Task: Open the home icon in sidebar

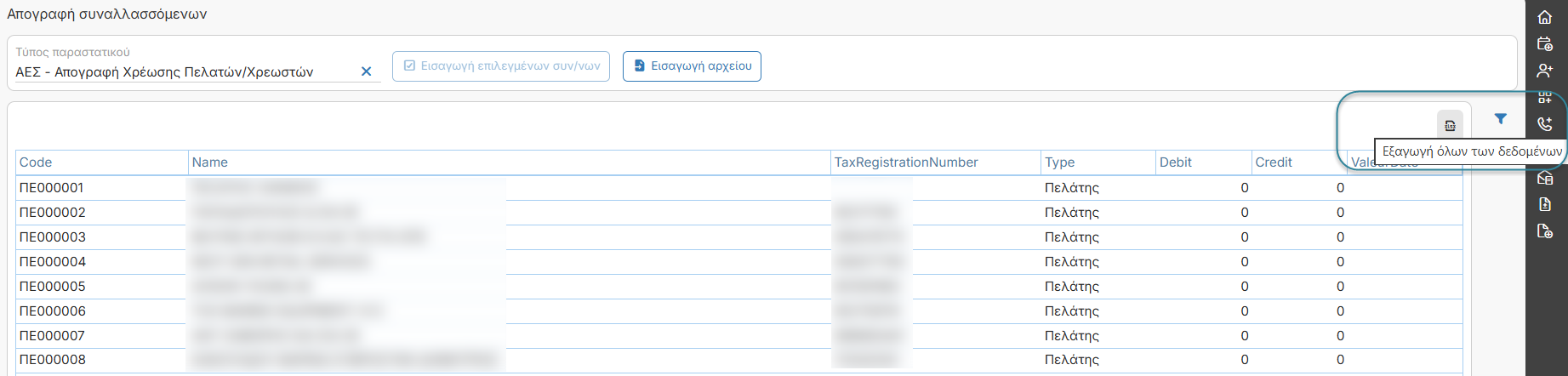Action: (x=1545, y=17)
